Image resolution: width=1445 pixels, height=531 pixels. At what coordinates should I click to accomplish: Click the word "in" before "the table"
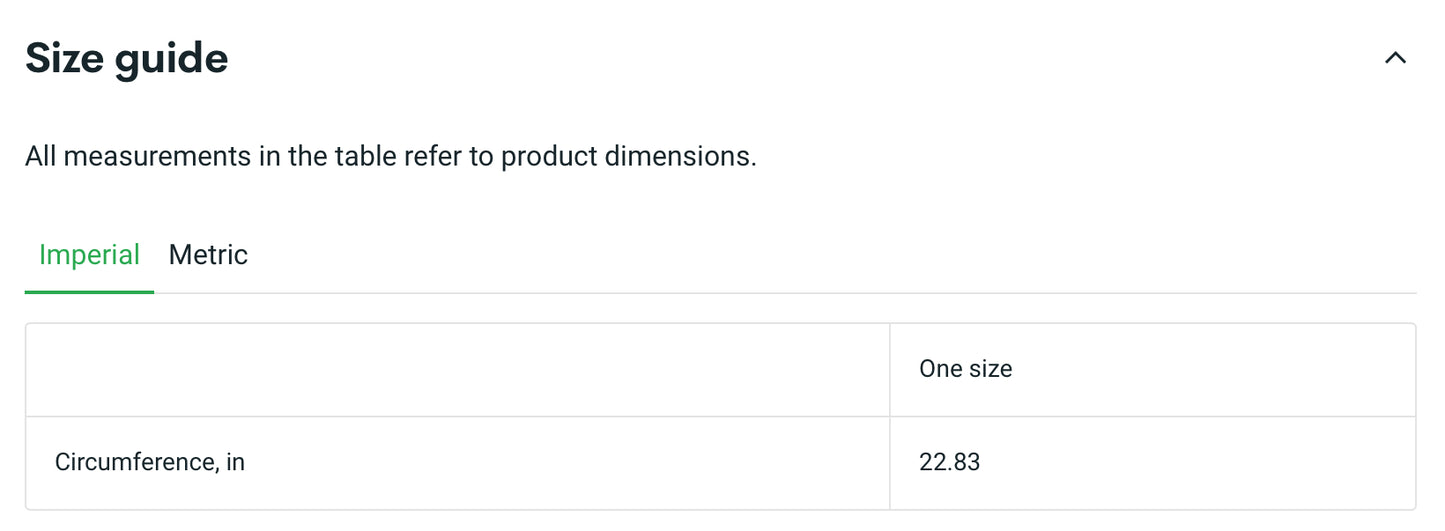(x=264, y=157)
